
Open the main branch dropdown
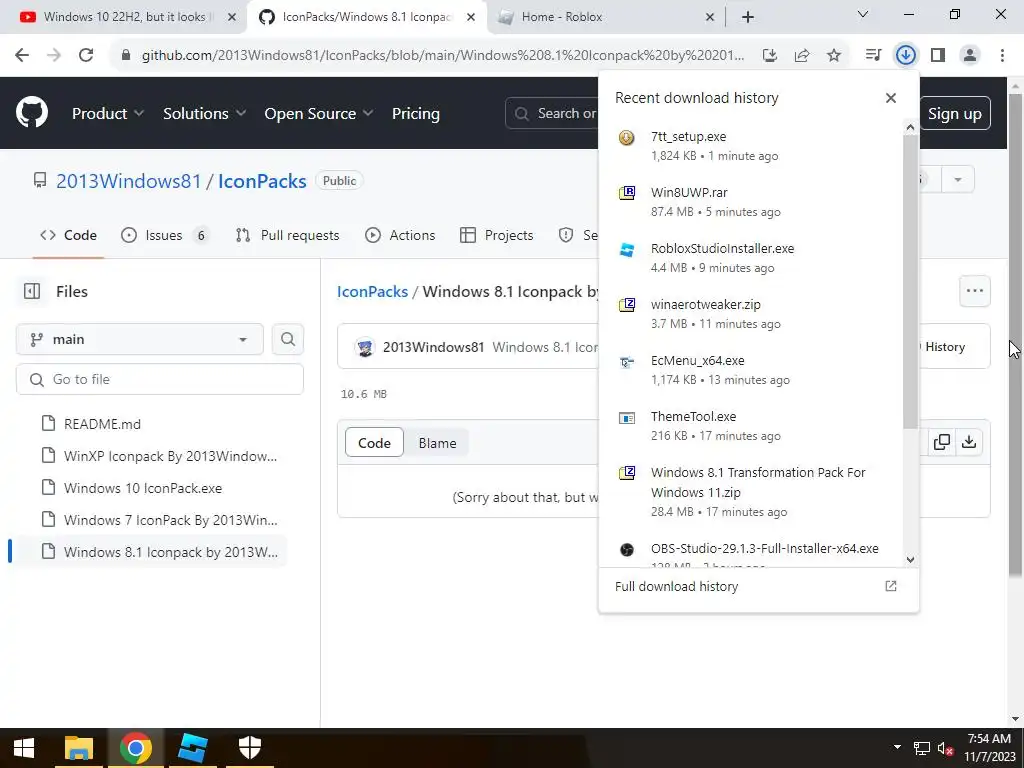coord(140,340)
